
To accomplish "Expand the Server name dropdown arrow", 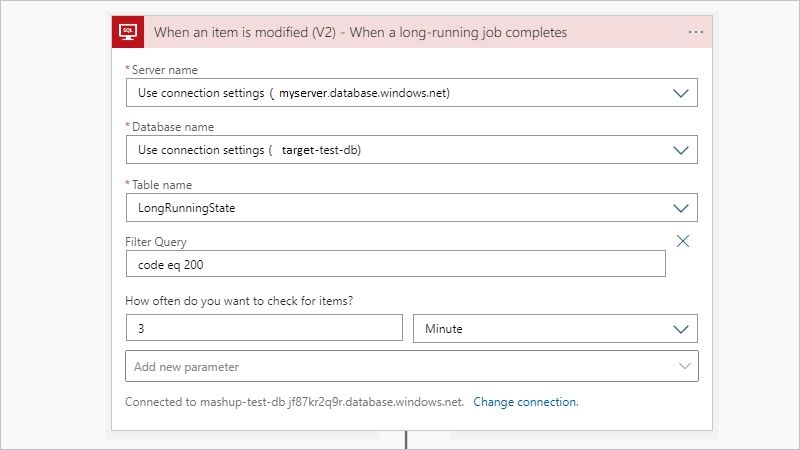I will click(x=682, y=93).
